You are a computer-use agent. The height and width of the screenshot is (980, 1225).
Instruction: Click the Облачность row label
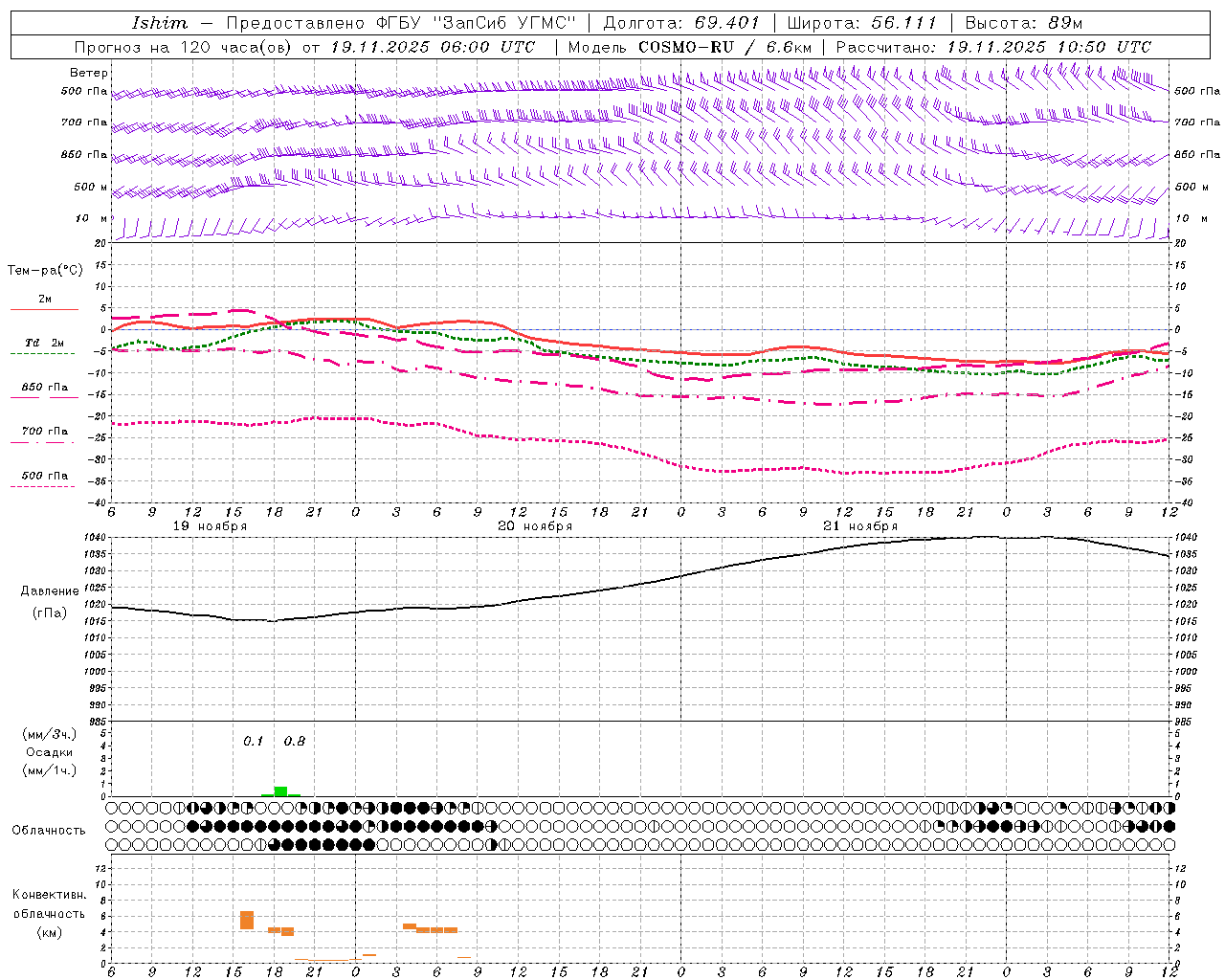pyautogui.click(x=49, y=830)
